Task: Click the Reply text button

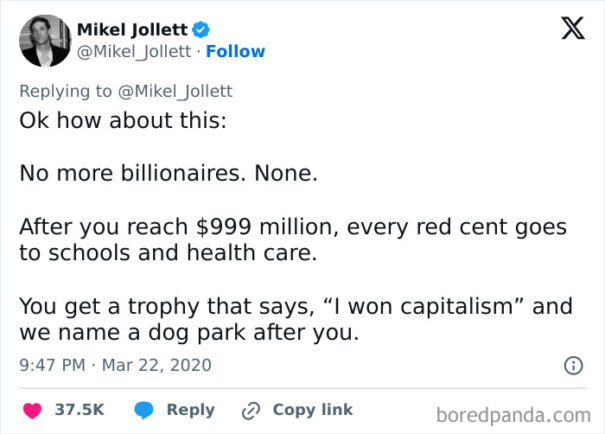Action: coord(191,410)
